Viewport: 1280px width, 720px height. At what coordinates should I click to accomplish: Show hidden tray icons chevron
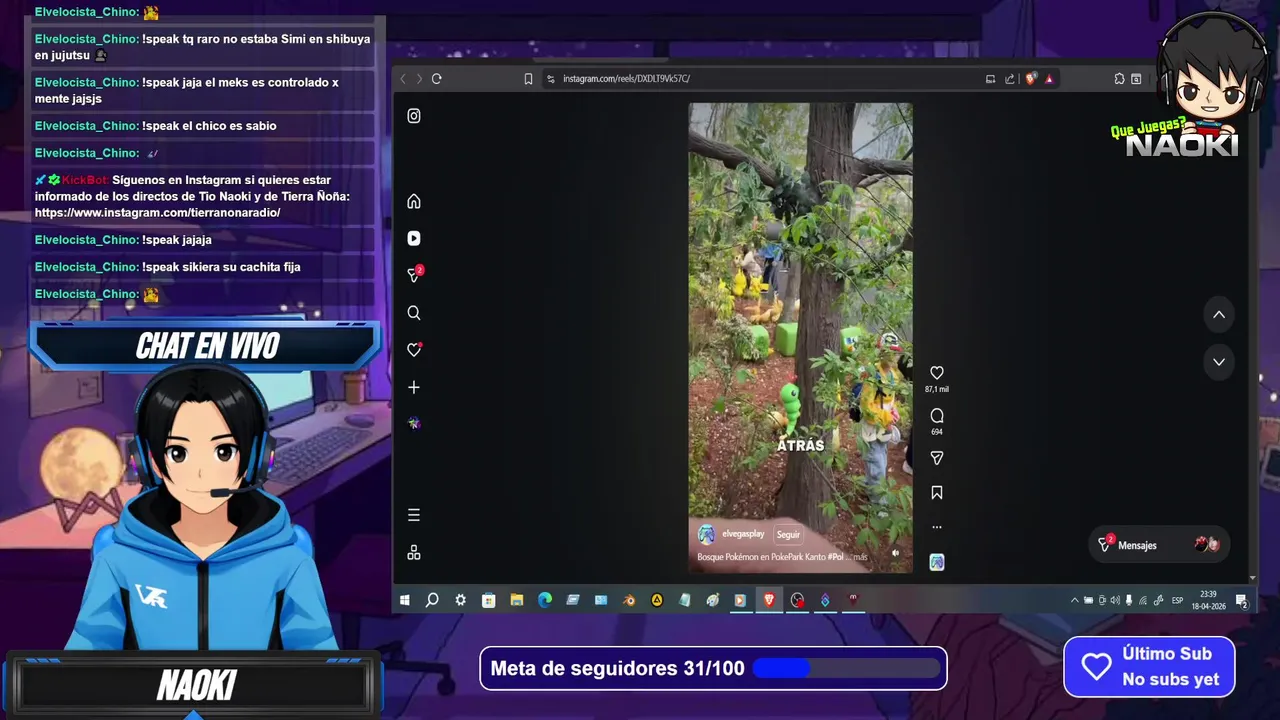click(1075, 600)
